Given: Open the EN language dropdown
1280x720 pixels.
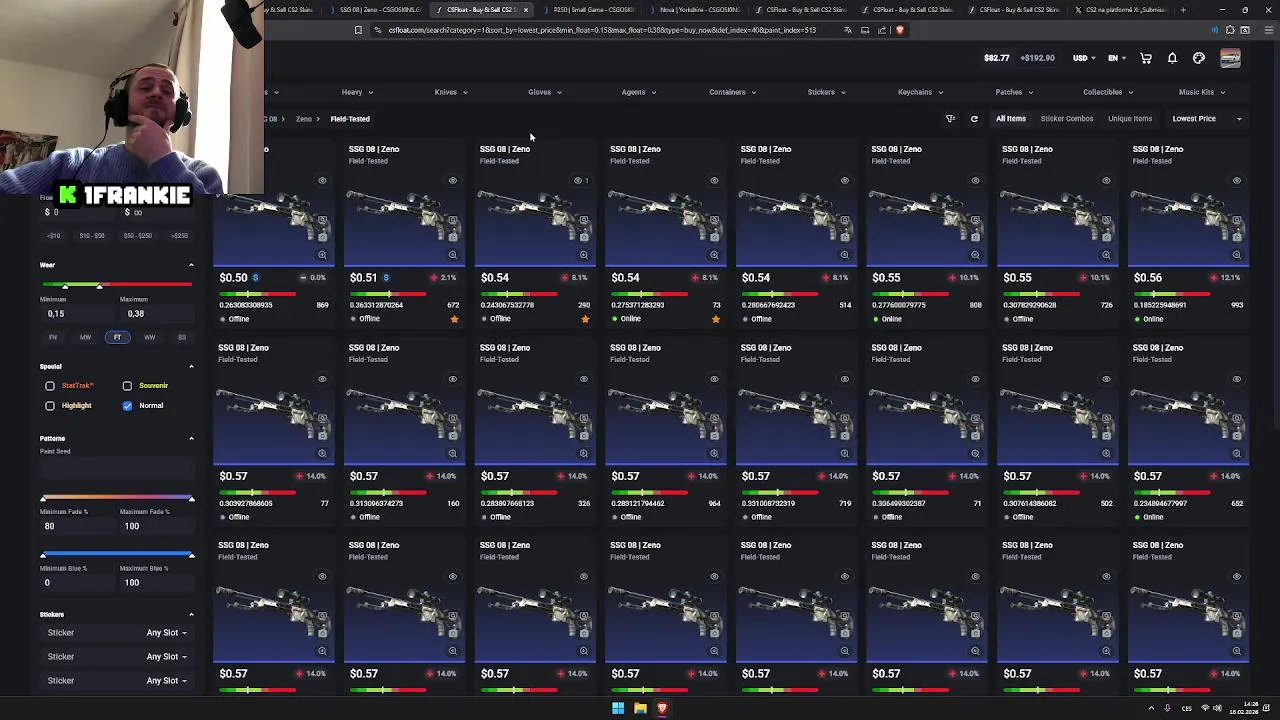Looking at the screenshot, I should tap(1117, 58).
